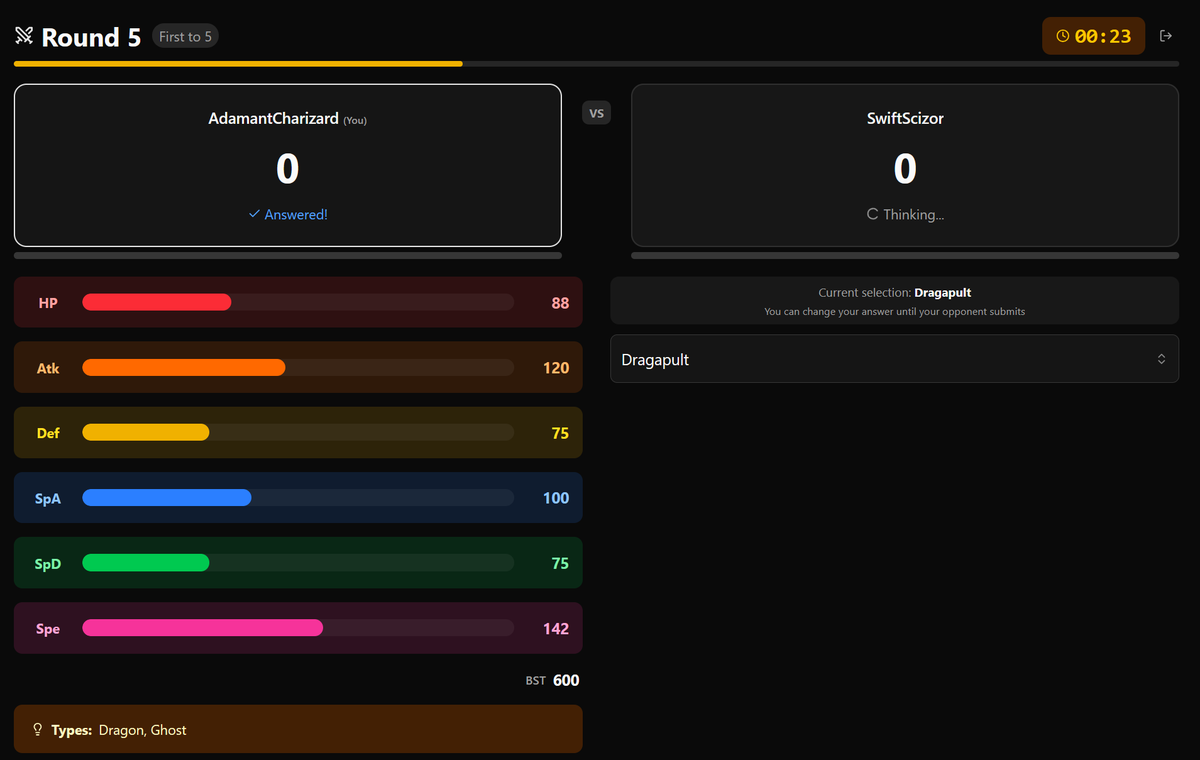Click the SpA value 100
Screen dimensions: 1200x760
[x=556, y=498]
